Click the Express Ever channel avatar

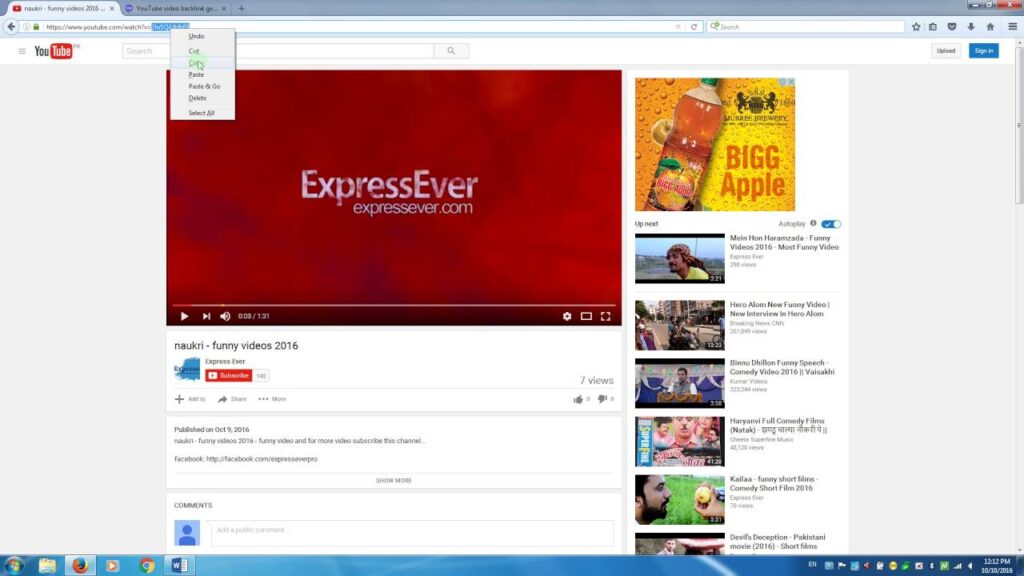tap(187, 369)
